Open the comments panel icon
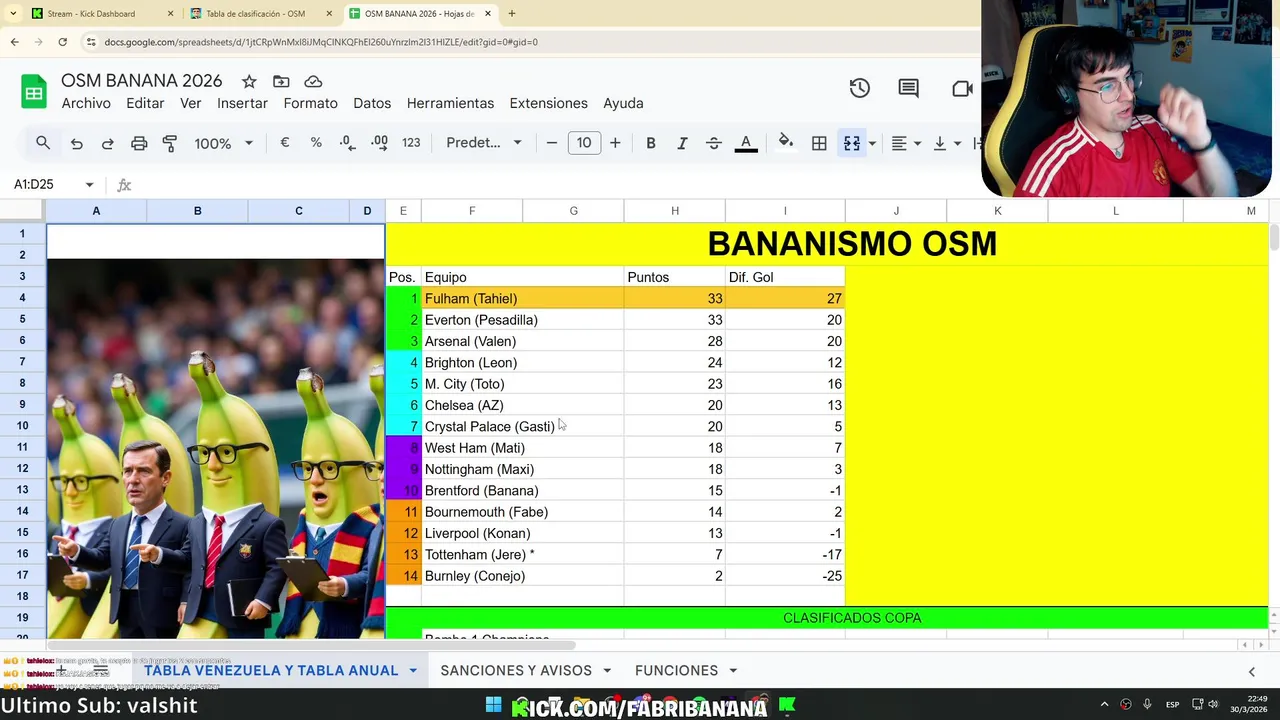The image size is (1280, 720). click(x=908, y=88)
